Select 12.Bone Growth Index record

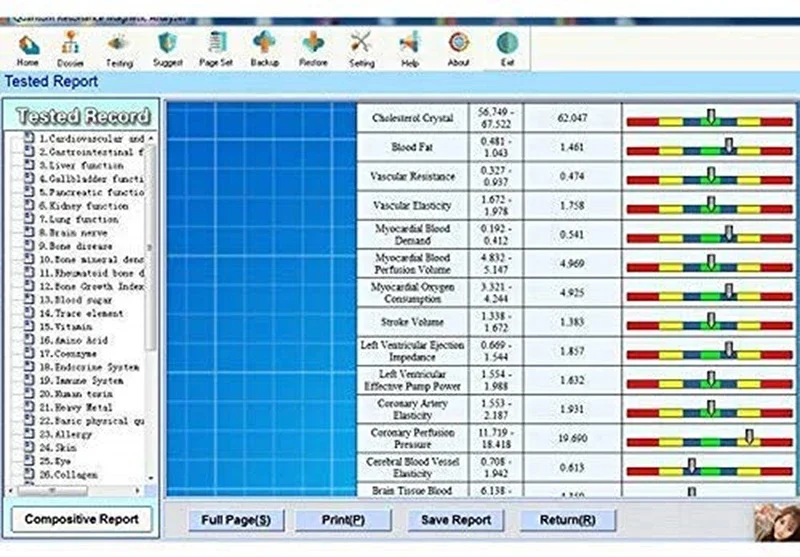pos(91,286)
